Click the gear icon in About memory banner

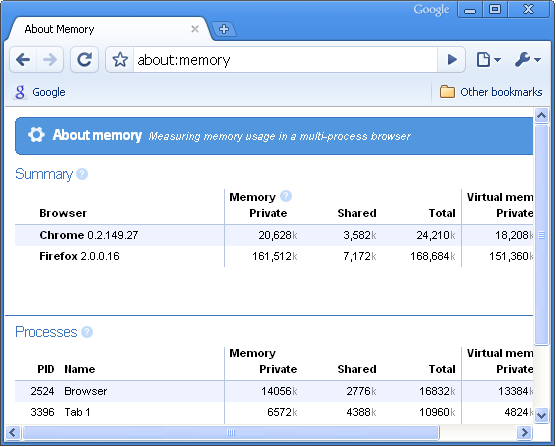[36, 135]
